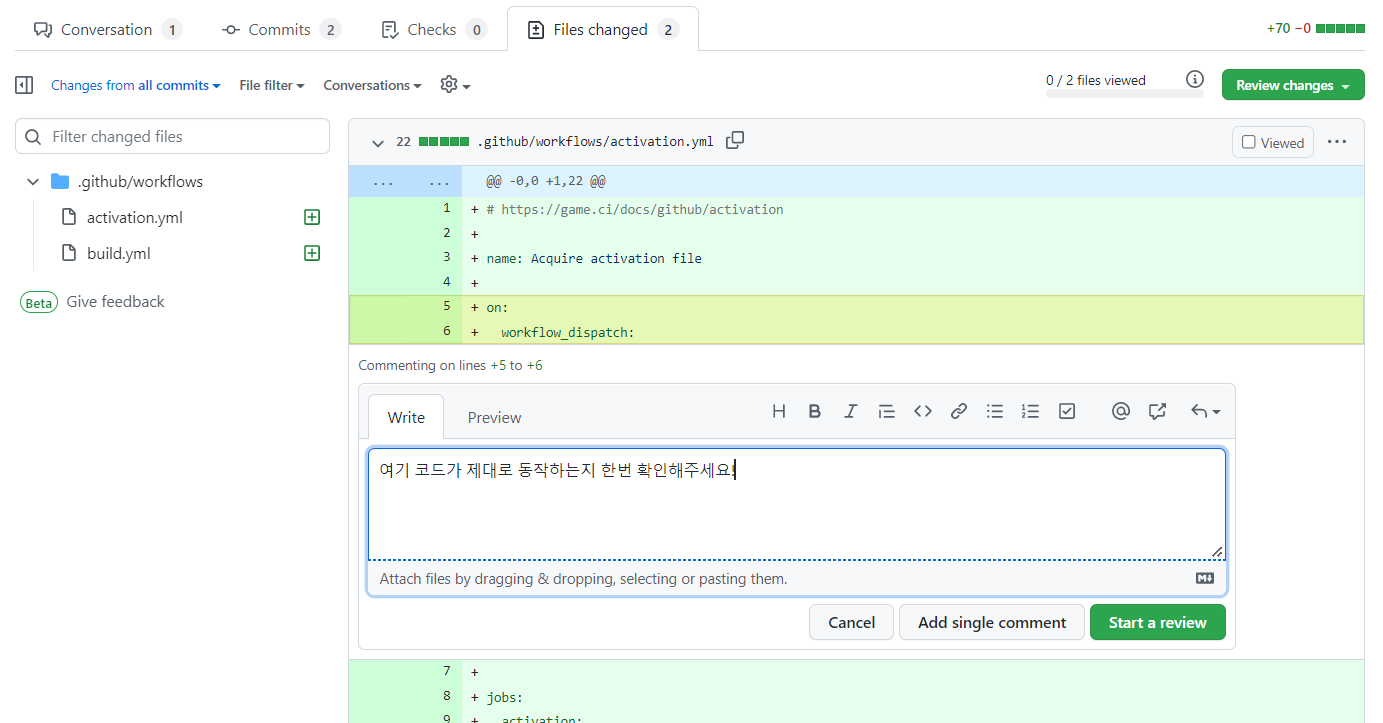Switch to the Preview tab

point(494,417)
